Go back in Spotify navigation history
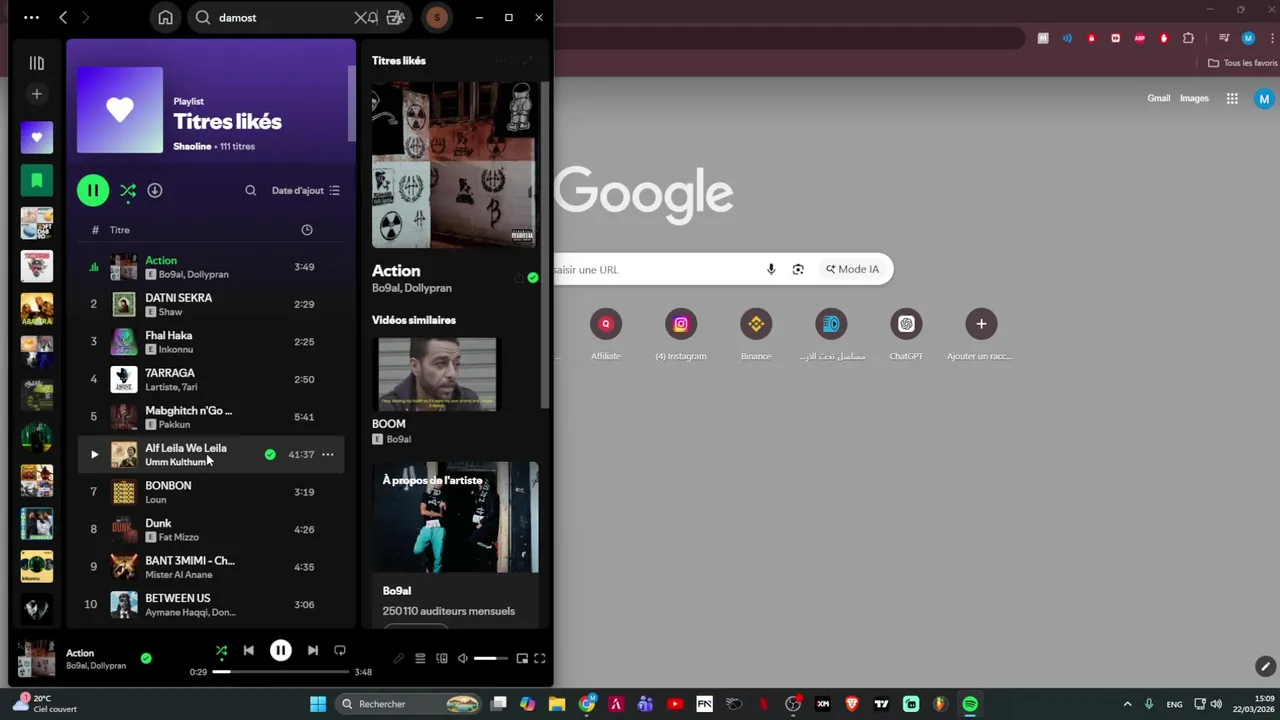The width and height of the screenshot is (1280, 720). pos(63,18)
